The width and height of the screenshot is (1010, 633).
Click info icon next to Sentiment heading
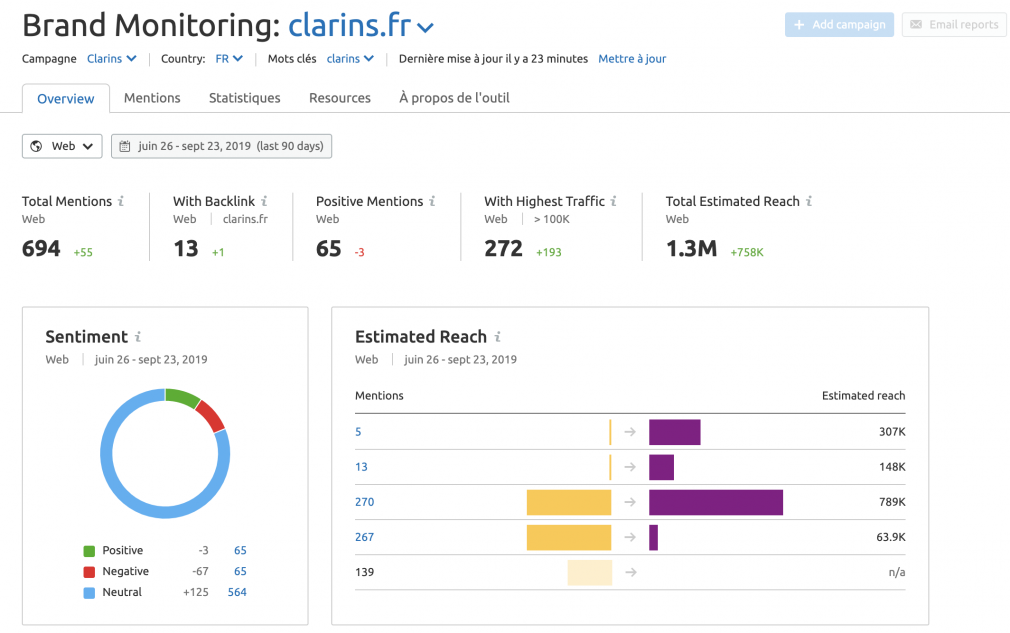coord(137,337)
